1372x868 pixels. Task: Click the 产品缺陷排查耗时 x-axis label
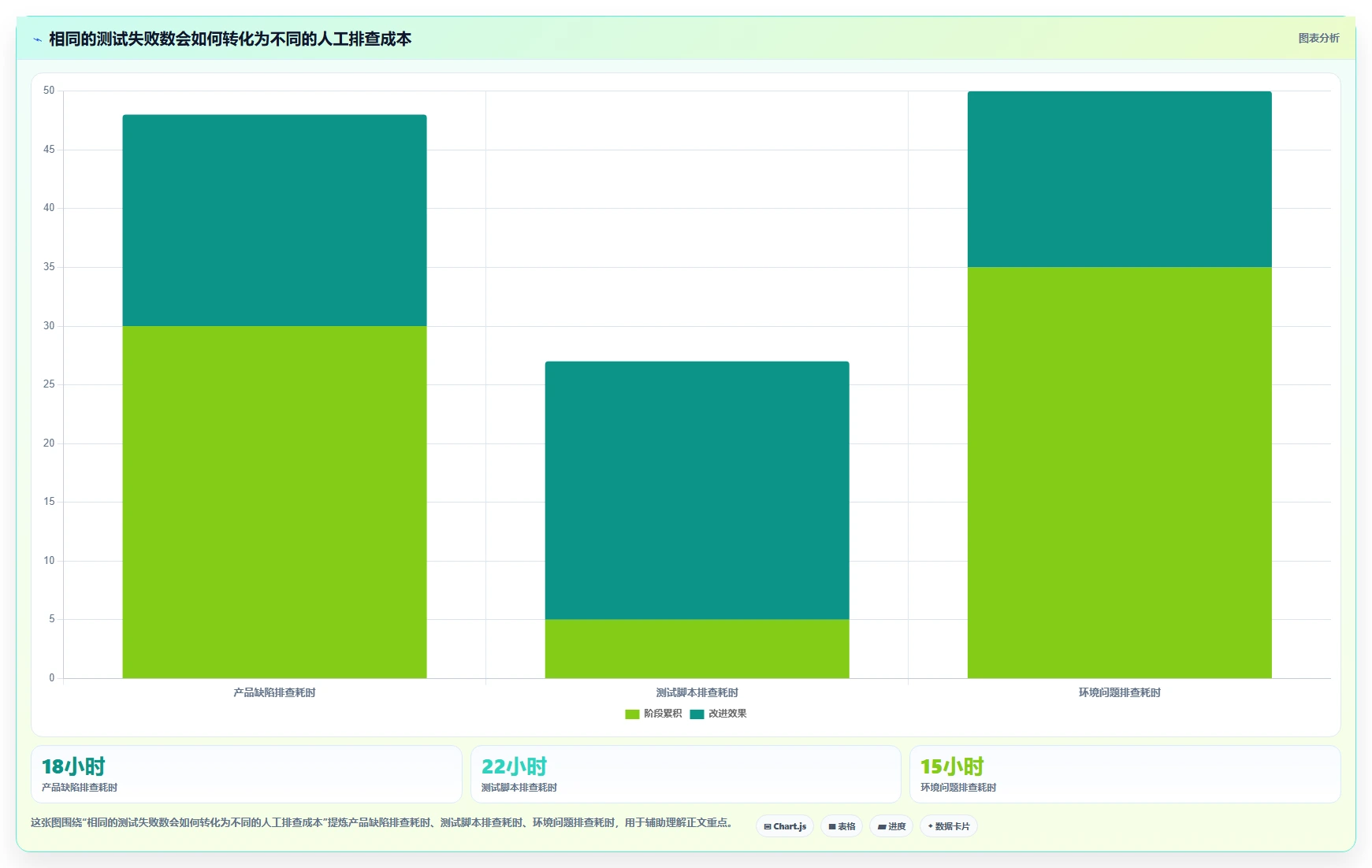(274, 693)
